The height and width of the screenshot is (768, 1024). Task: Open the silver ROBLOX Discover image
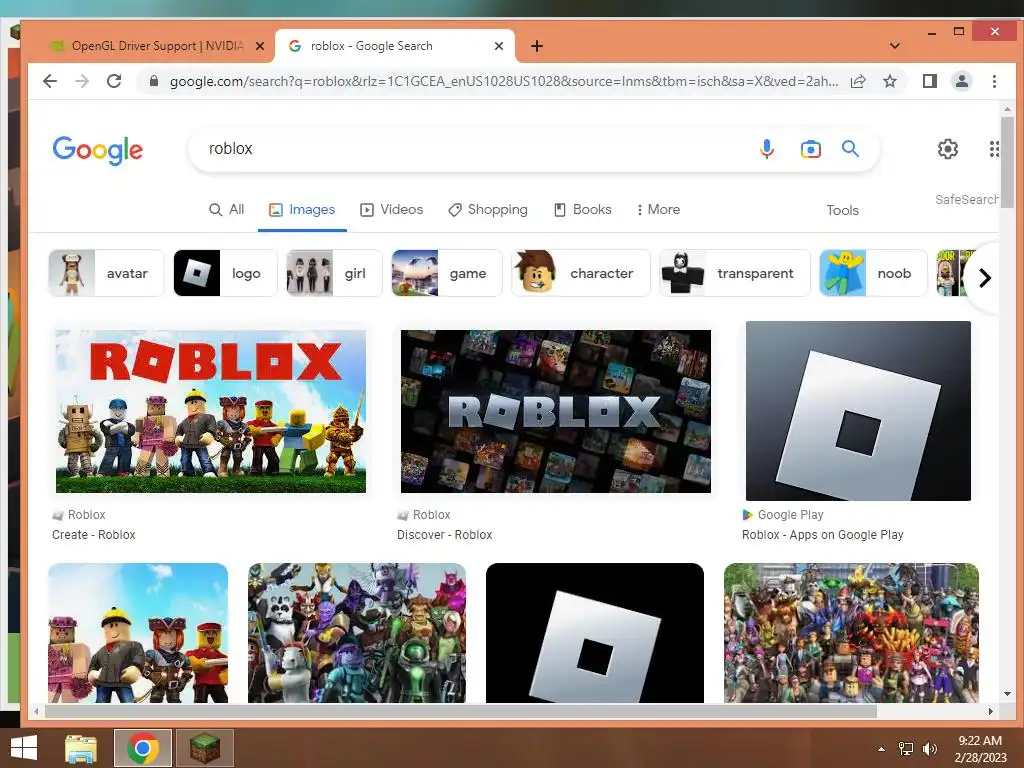[x=556, y=411]
